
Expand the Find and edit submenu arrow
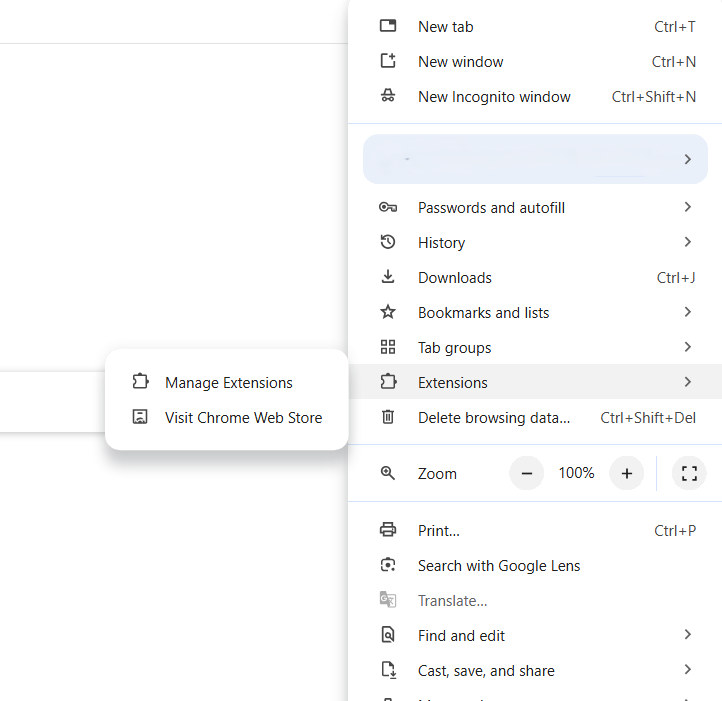(x=687, y=636)
